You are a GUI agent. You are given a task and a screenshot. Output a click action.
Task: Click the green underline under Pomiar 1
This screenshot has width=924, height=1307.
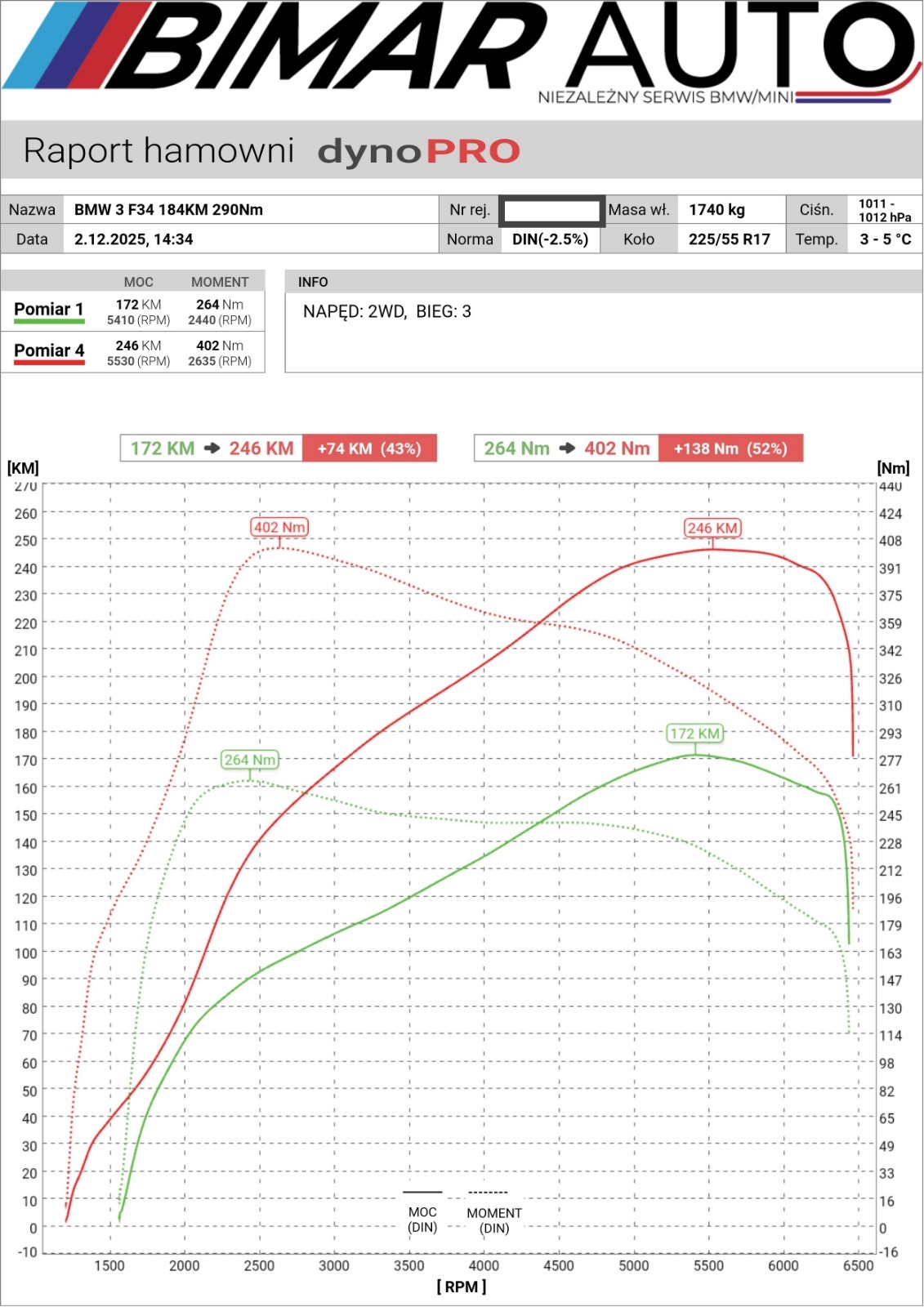pyautogui.click(x=49, y=322)
